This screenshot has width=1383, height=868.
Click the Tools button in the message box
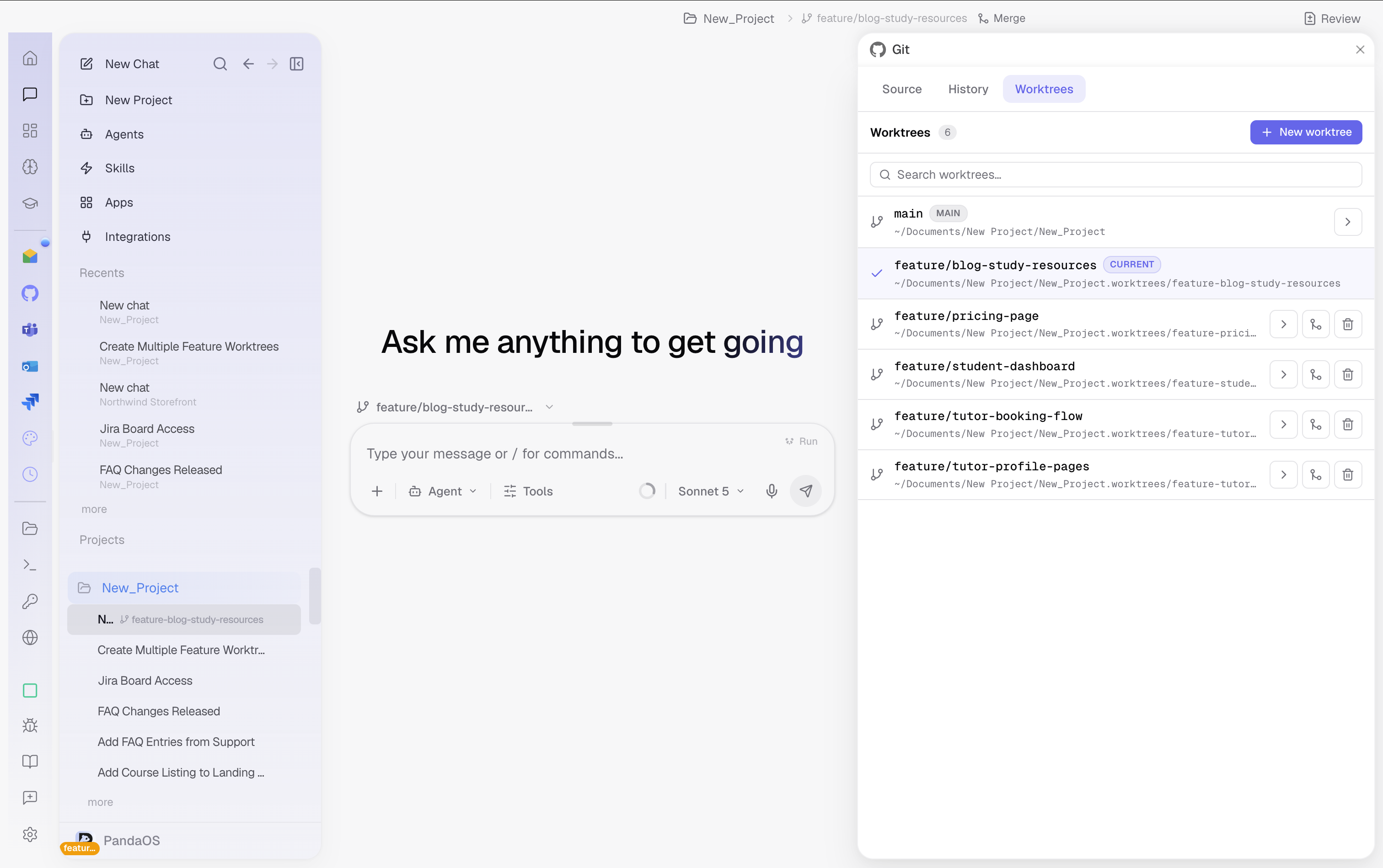pyautogui.click(x=528, y=491)
